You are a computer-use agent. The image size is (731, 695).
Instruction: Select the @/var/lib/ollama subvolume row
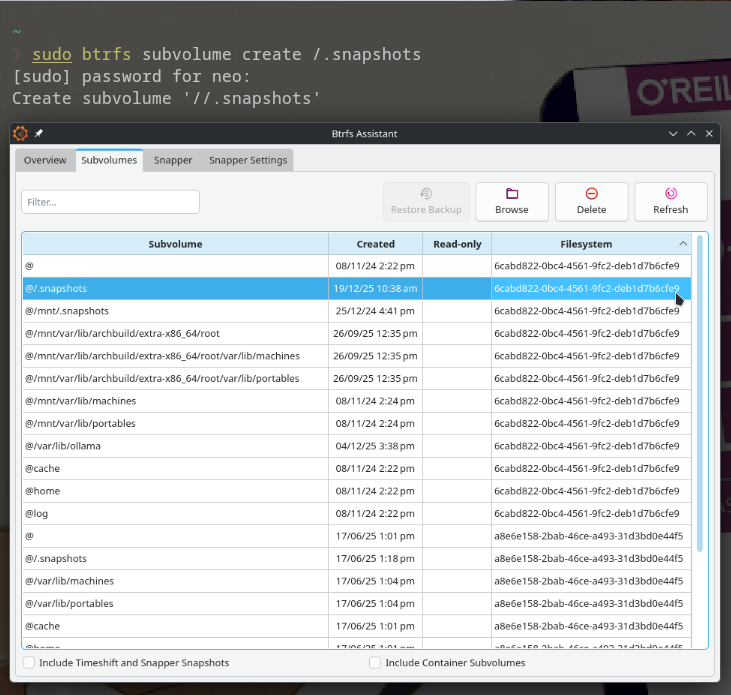click(175, 446)
